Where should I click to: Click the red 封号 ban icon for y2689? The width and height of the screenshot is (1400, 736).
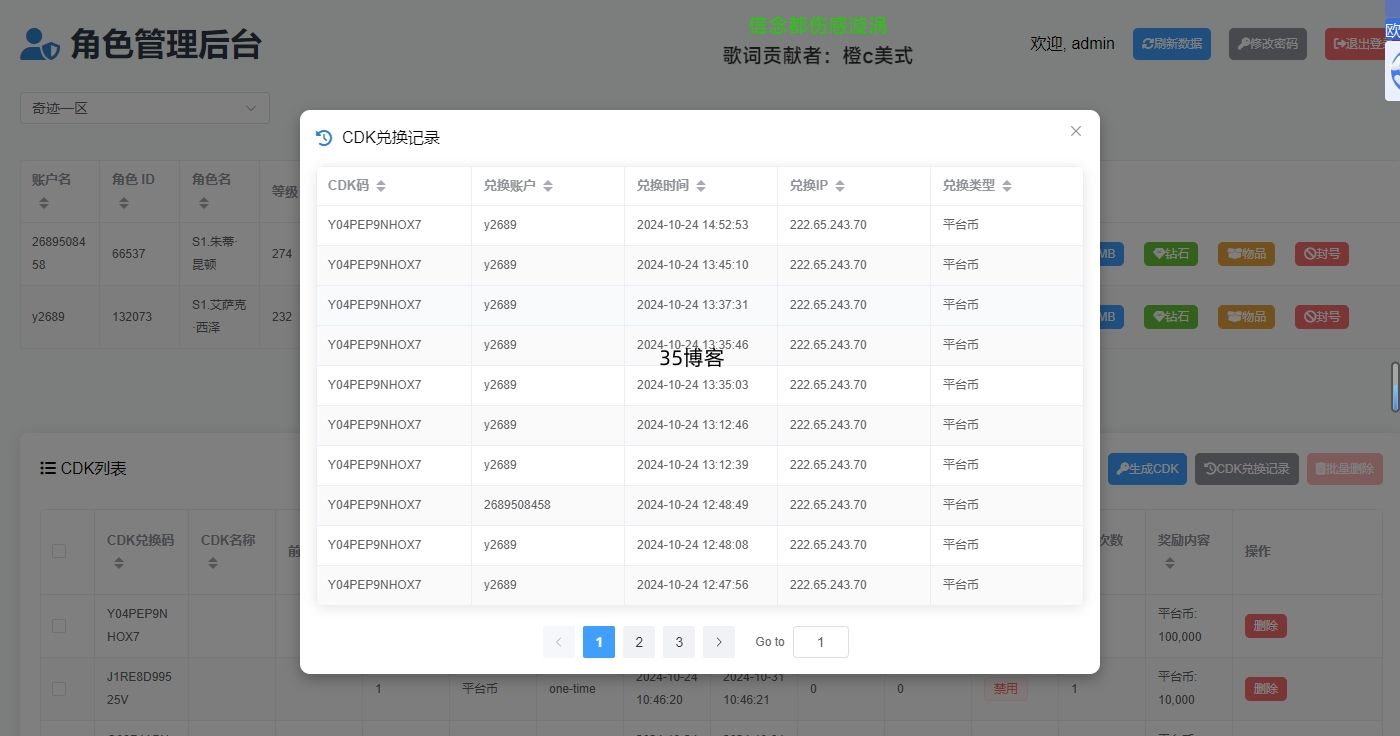1308,317
